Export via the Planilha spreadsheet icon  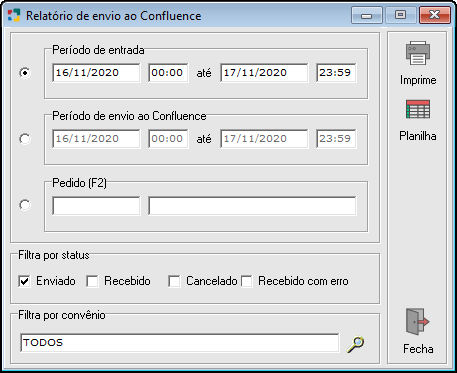coord(418,109)
